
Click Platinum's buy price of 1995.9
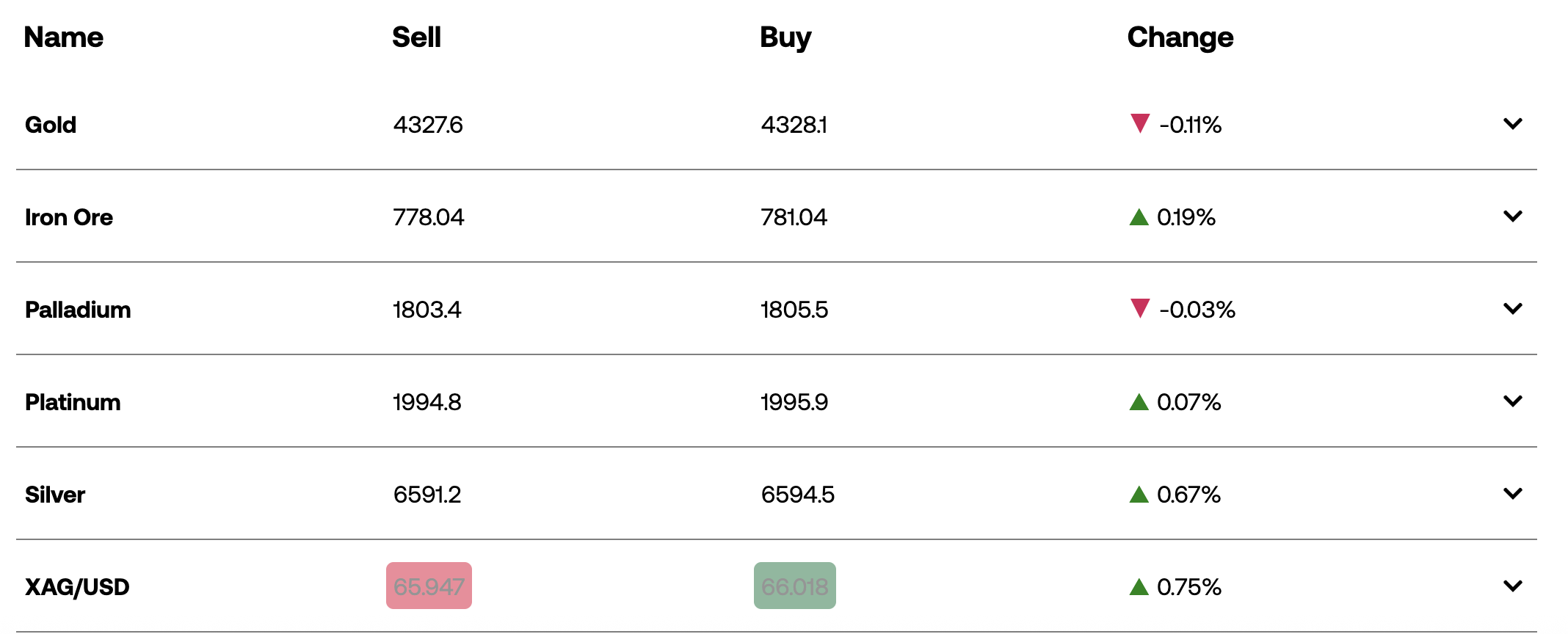(x=794, y=402)
